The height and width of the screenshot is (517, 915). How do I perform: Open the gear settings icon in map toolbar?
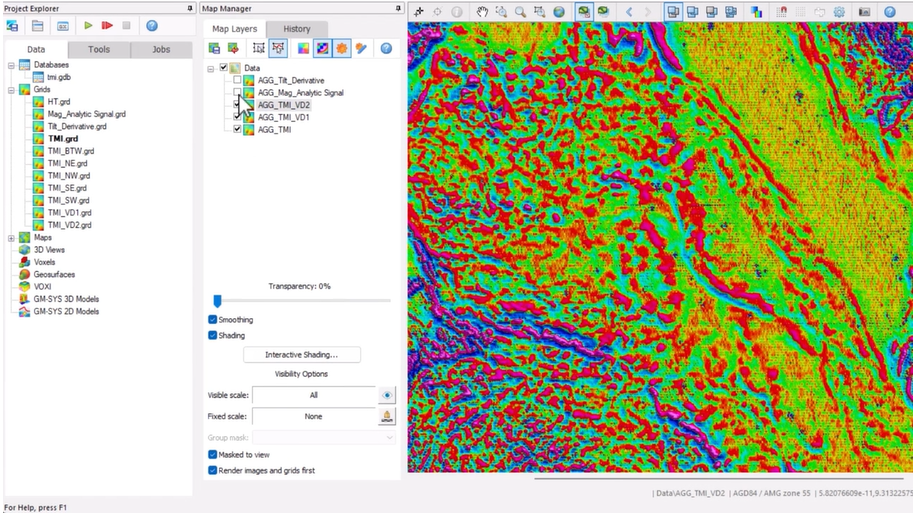[x=839, y=12]
